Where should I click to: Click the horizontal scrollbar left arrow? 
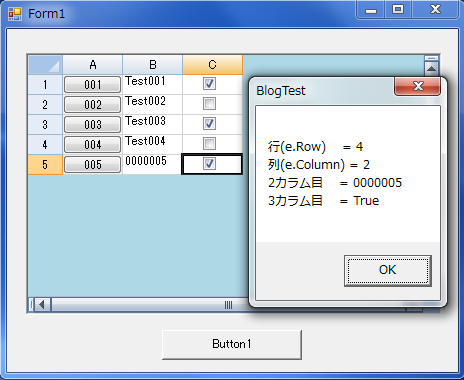pyautogui.click(x=42, y=305)
